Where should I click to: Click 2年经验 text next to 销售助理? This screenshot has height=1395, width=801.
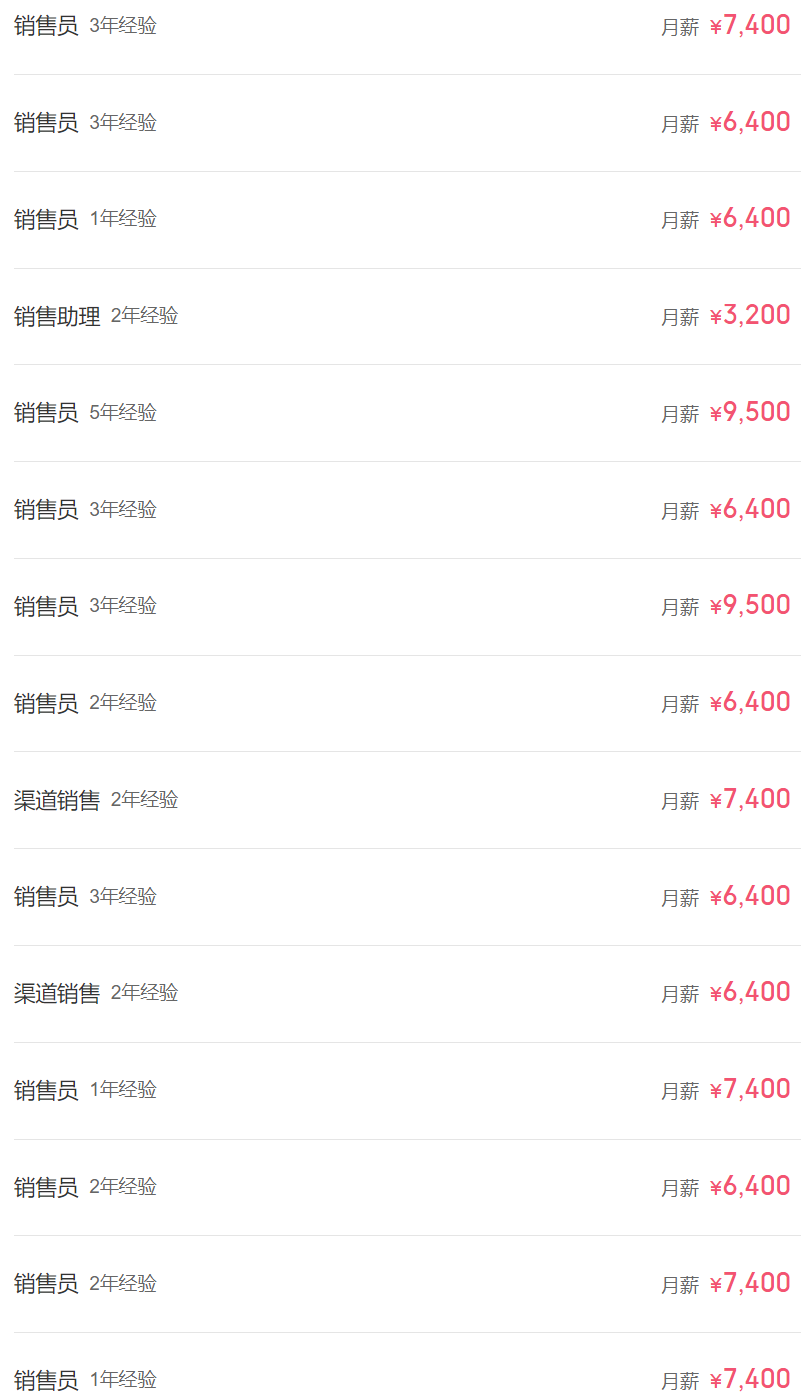click(x=145, y=315)
